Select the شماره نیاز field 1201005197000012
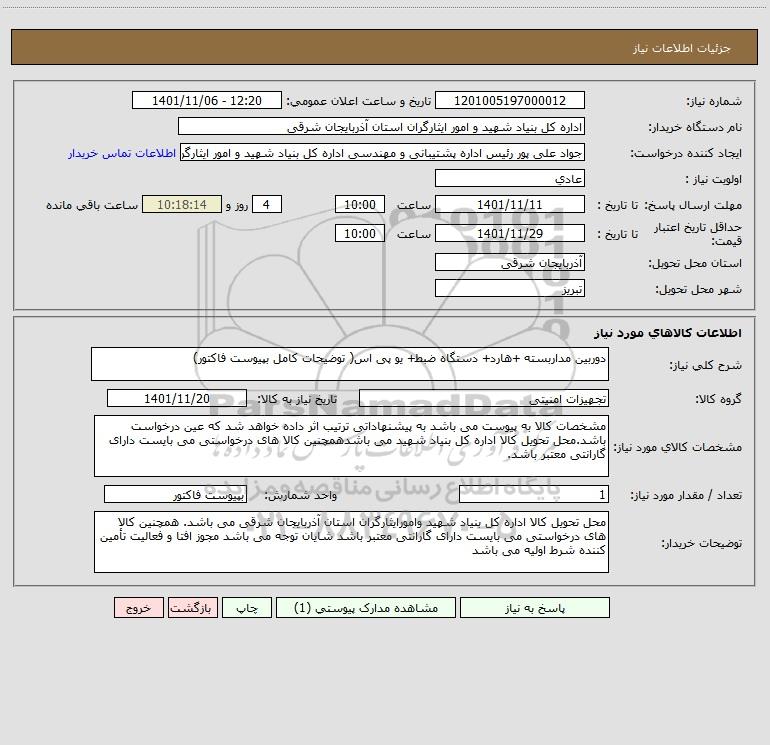770x745 pixels. (x=510, y=101)
